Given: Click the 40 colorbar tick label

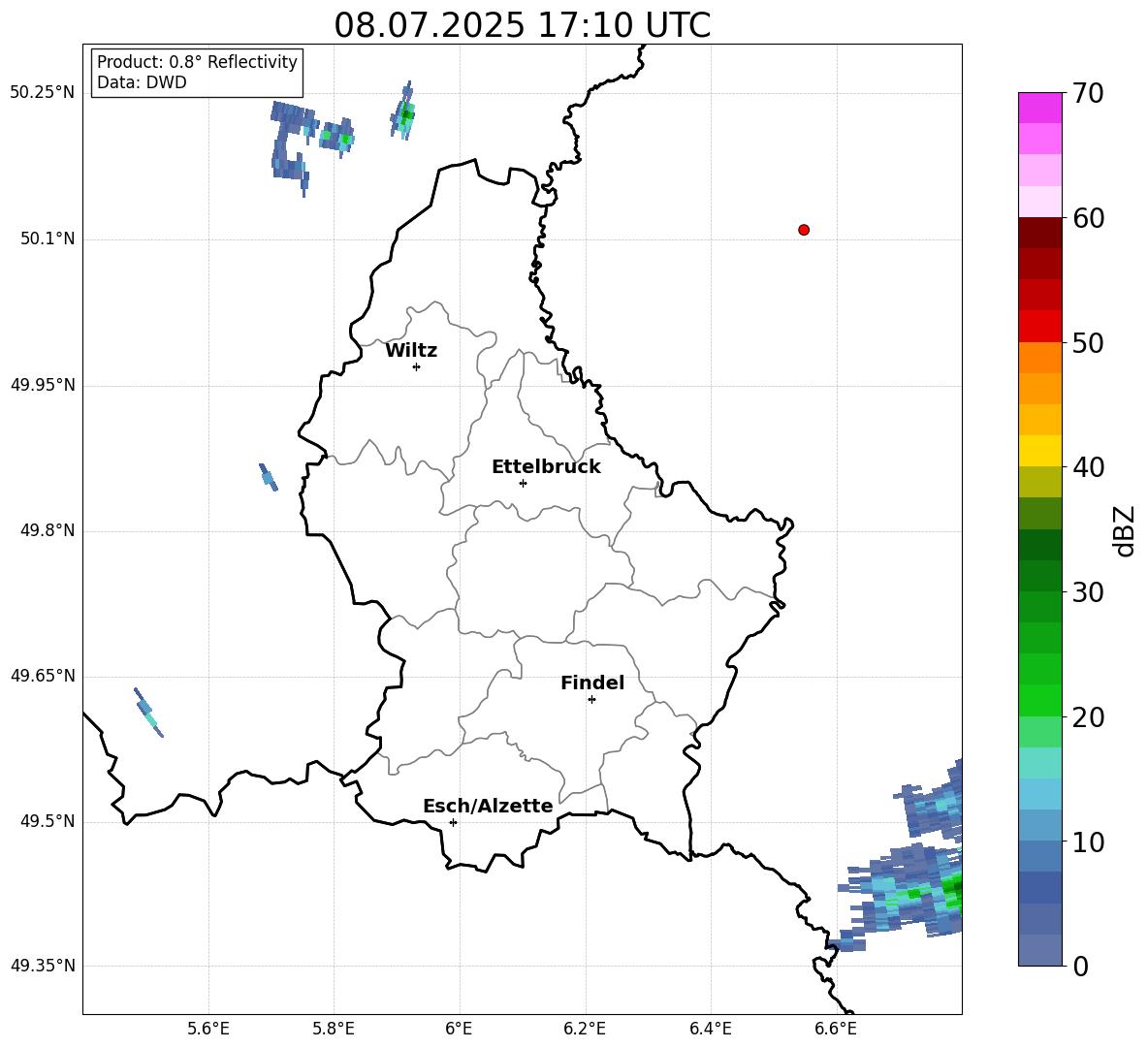Looking at the screenshot, I should pyautogui.click(x=1088, y=467).
